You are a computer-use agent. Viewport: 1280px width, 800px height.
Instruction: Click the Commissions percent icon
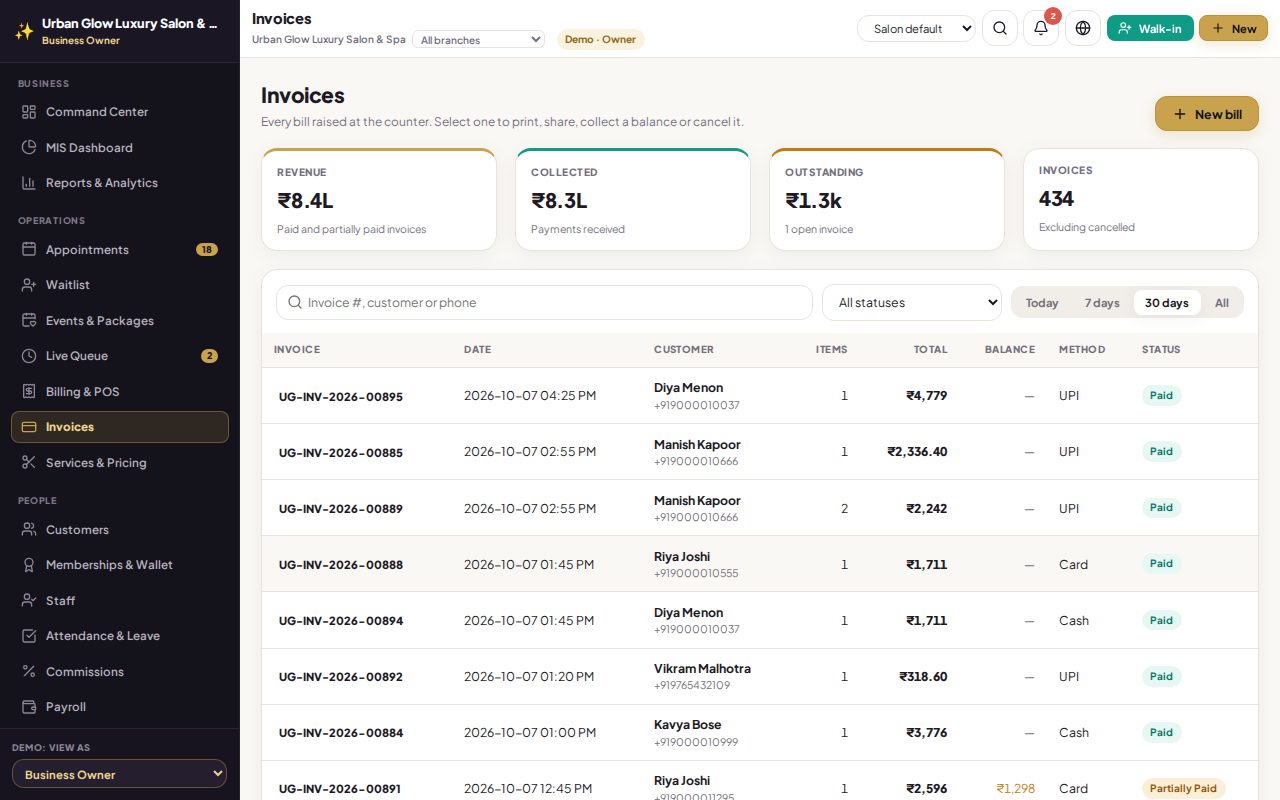coord(29,671)
